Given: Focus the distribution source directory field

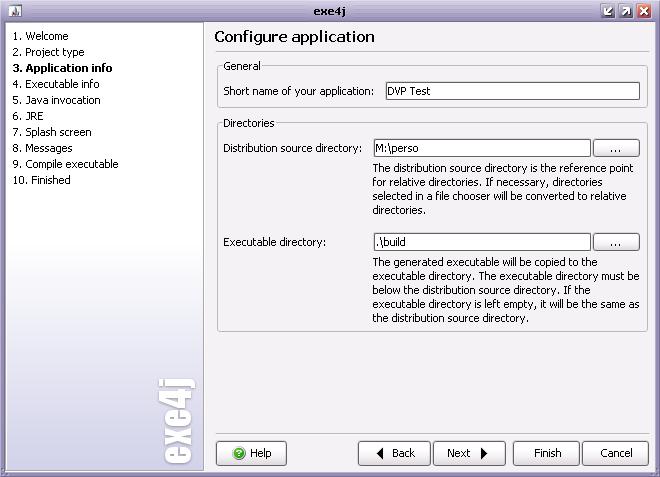Looking at the screenshot, I should tap(482, 148).
